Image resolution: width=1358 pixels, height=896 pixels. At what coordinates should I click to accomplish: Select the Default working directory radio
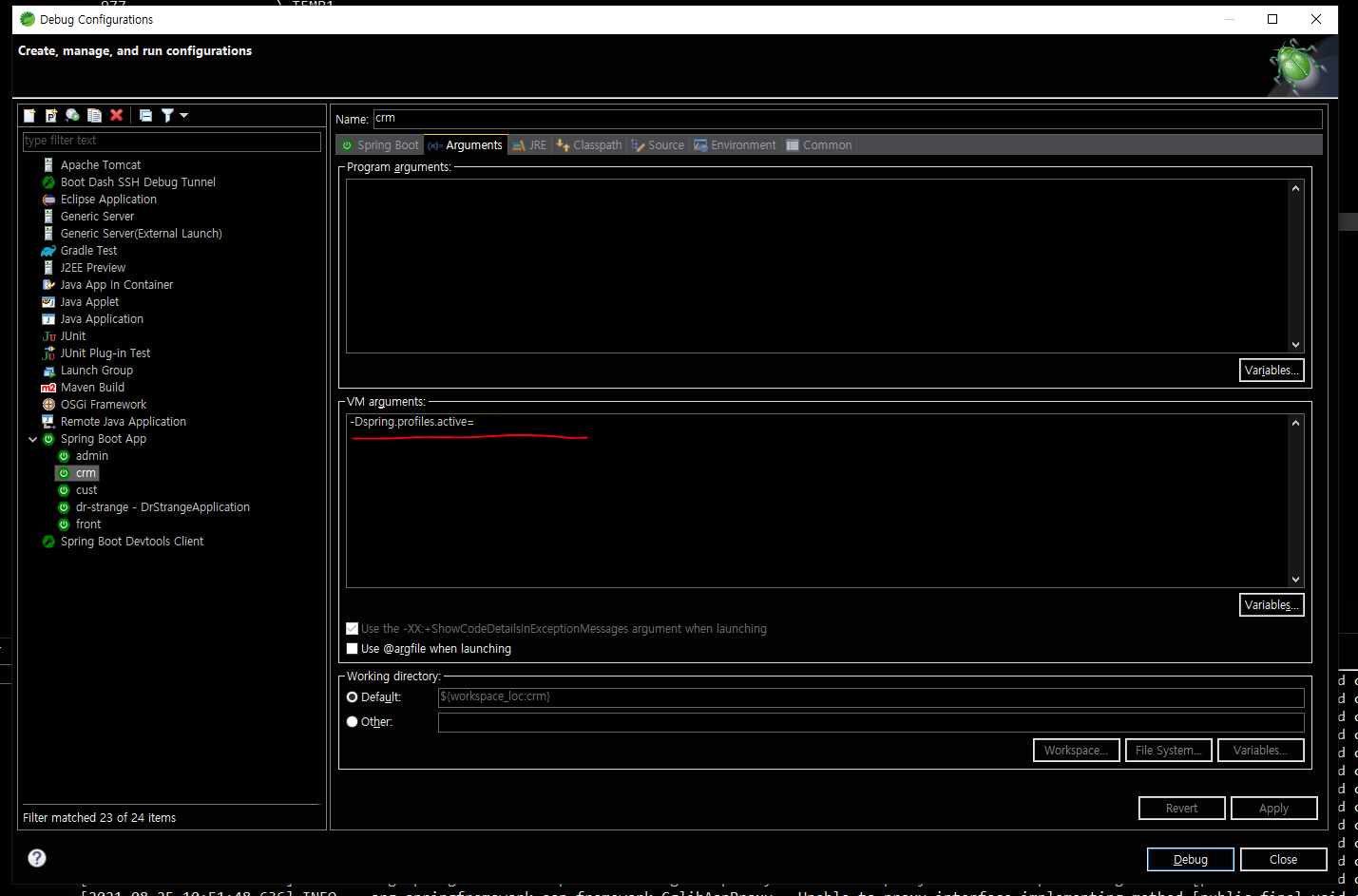click(x=353, y=697)
